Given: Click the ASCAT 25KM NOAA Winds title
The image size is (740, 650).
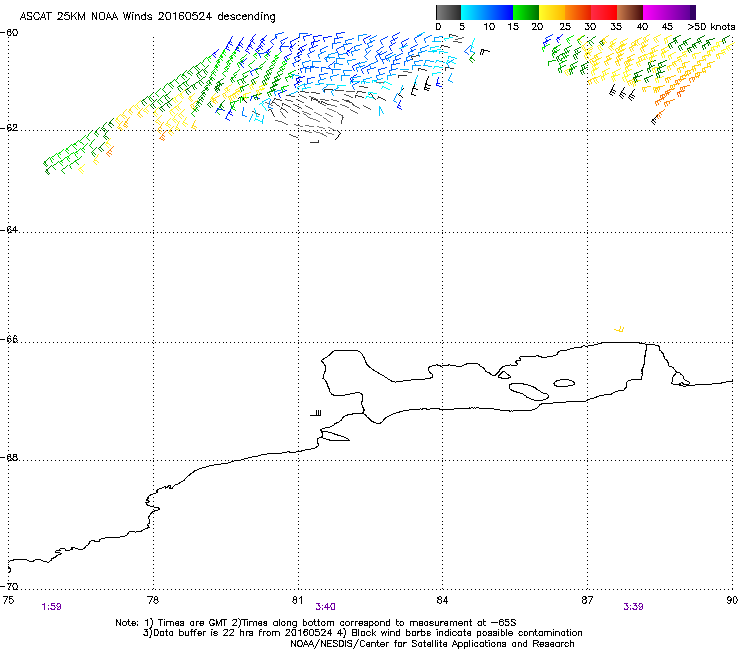Looking at the screenshot, I should coord(147,16).
